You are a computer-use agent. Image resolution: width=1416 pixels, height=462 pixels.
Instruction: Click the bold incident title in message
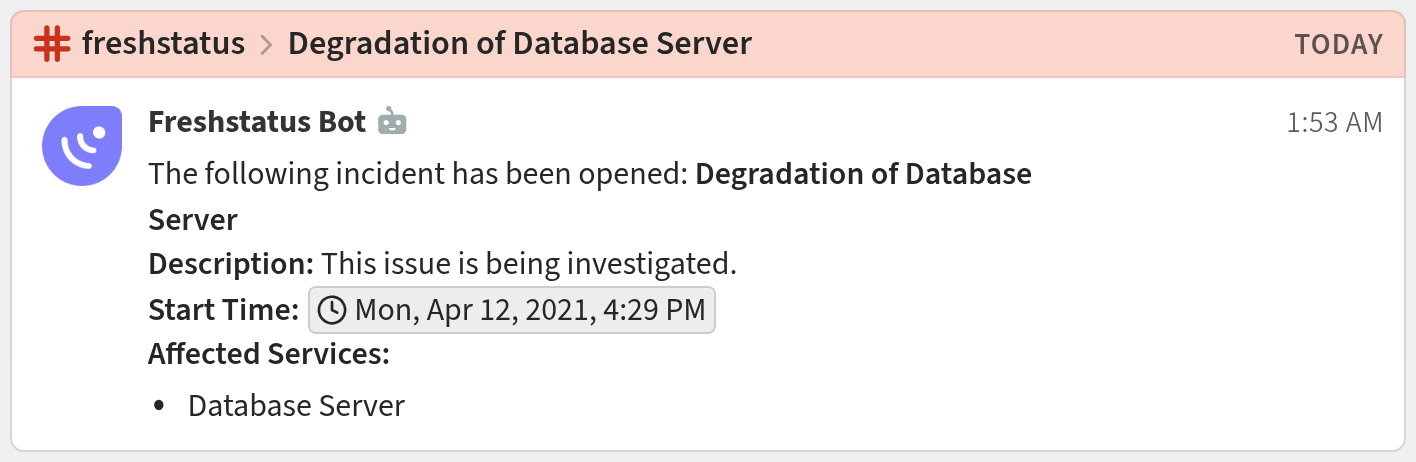[x=862, y=175]
